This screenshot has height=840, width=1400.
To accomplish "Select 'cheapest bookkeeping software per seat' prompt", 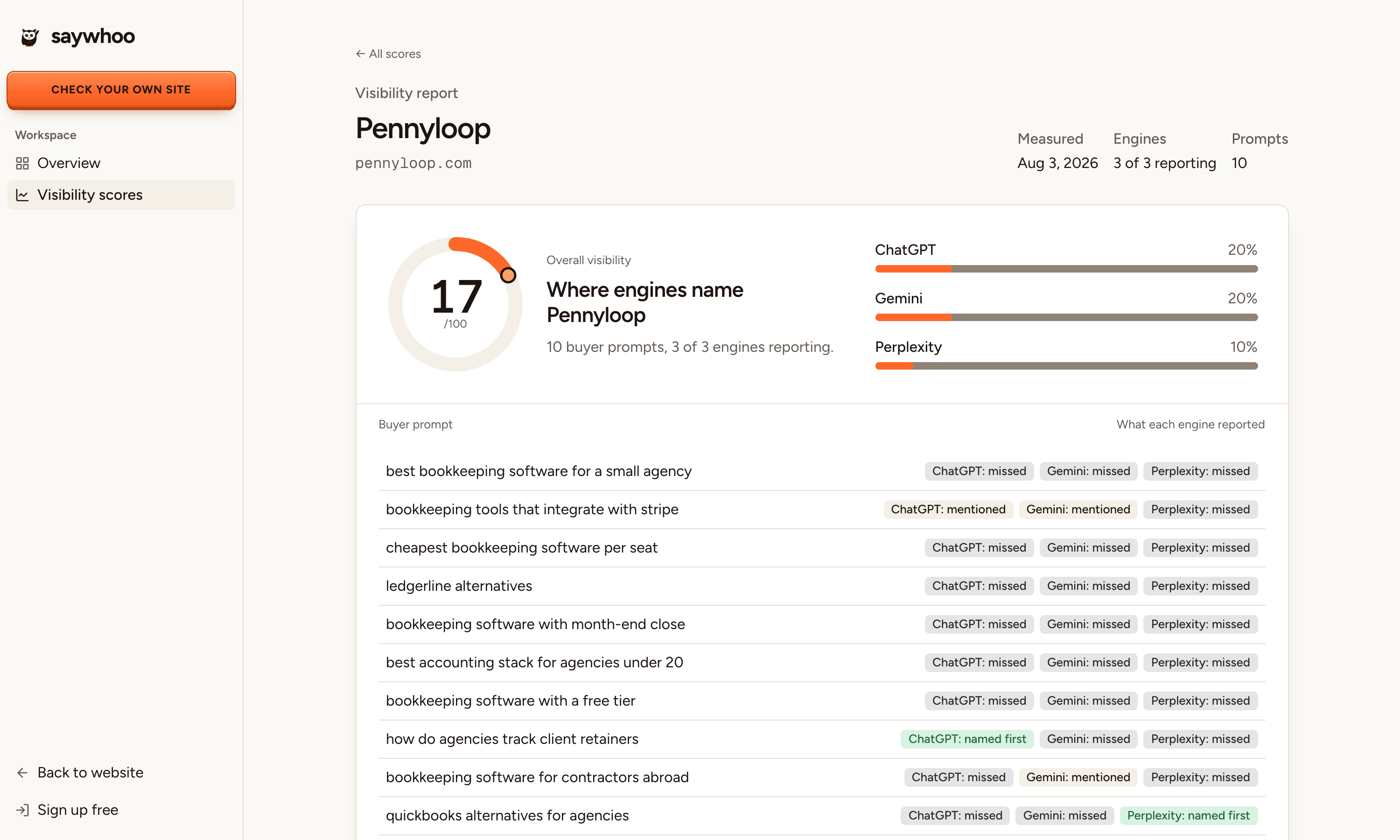I will click(521, 548).
